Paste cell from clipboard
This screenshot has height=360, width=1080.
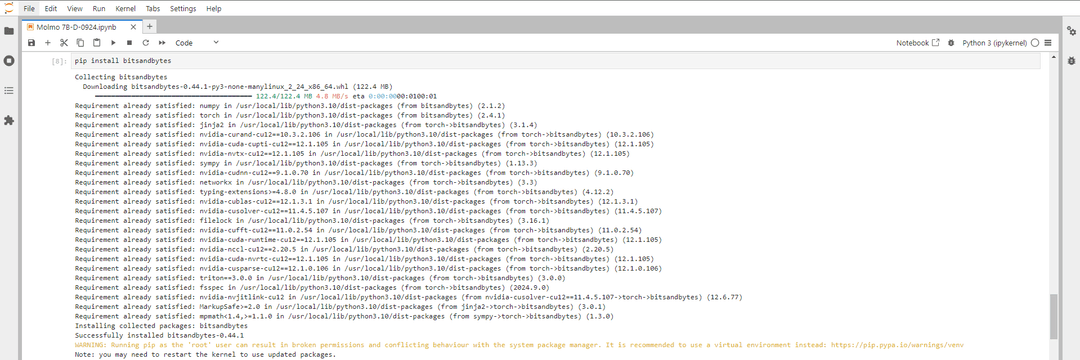(x=97, y=43)
